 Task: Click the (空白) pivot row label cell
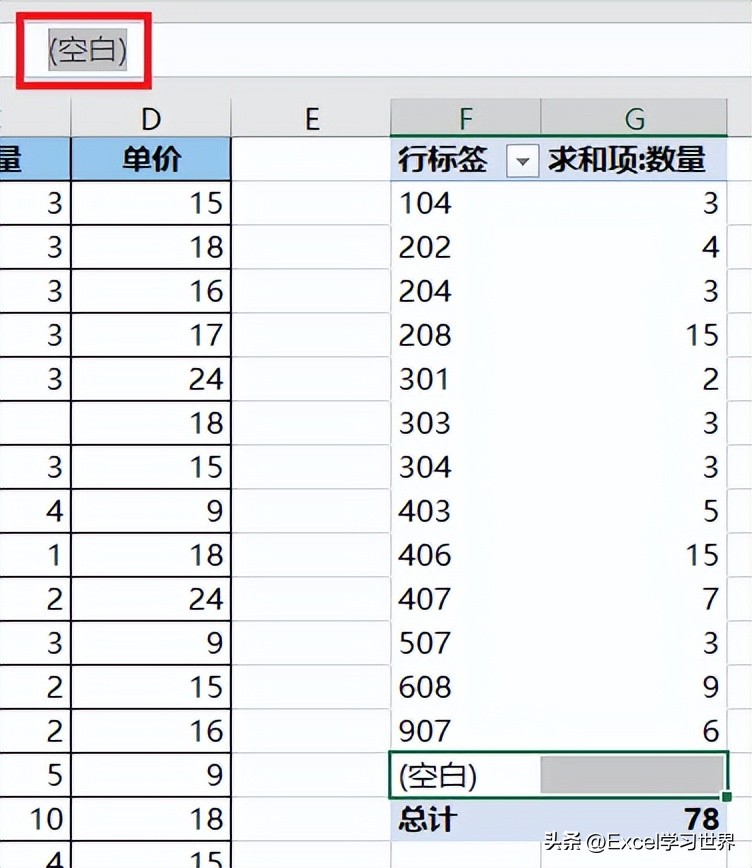pyautogui.click(x=465, y=775)
